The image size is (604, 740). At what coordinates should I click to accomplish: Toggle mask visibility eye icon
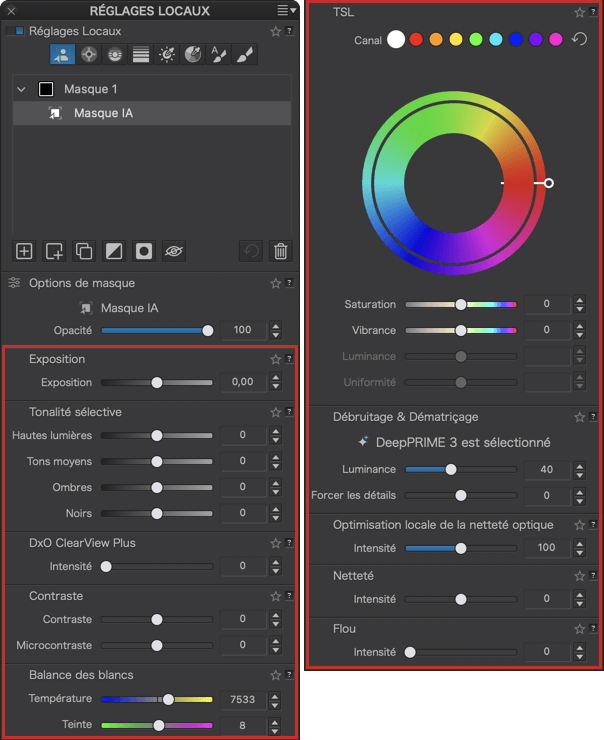[x=174, y=251]
